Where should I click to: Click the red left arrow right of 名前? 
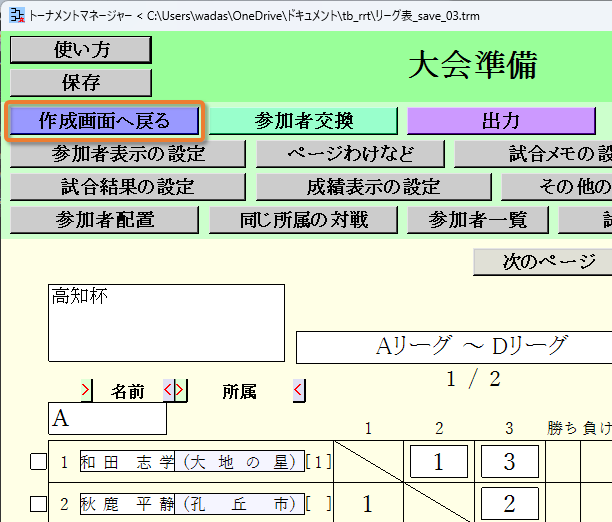168,390
